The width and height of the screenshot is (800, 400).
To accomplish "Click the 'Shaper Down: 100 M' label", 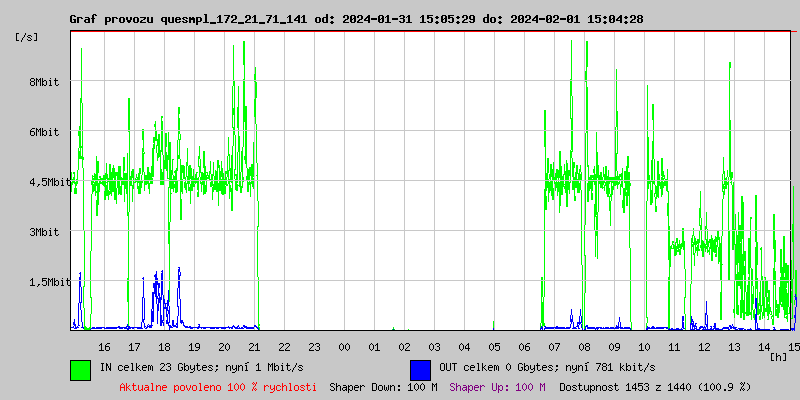I will click(383, 386).
